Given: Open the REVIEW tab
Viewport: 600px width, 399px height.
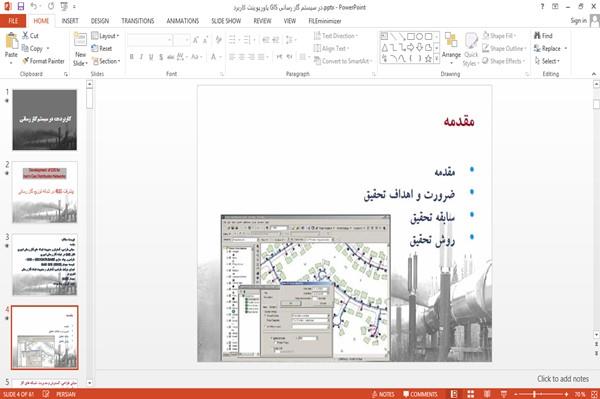Looking at the screenshot, I should point(262,21).
